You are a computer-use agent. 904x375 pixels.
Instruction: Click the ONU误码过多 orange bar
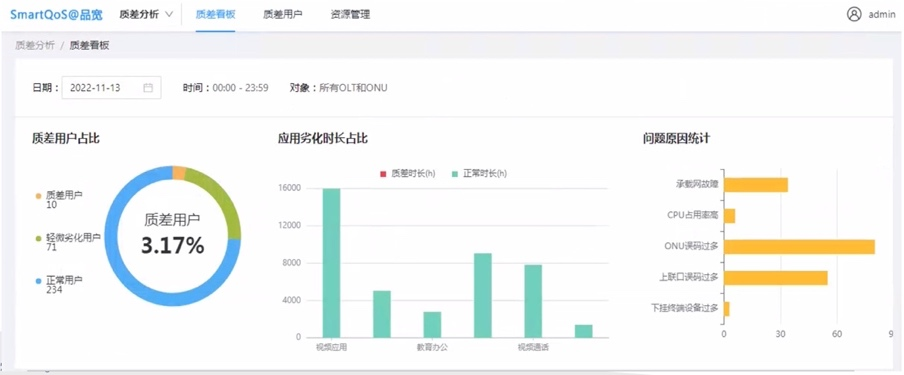[799, 246]
